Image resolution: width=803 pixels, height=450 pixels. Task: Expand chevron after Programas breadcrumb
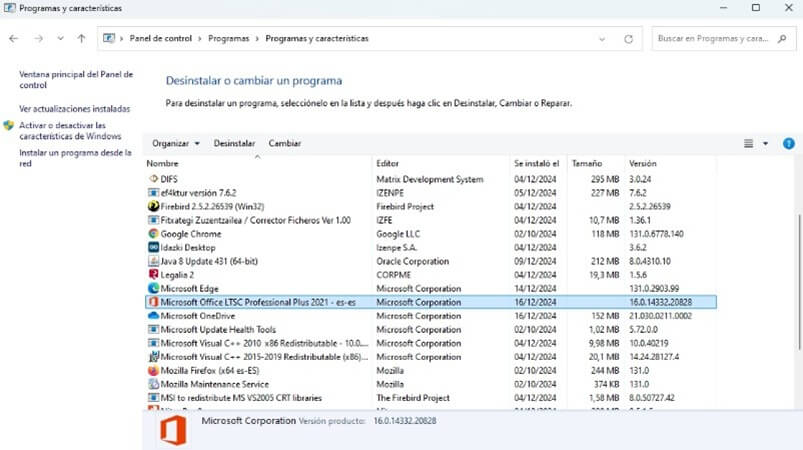(x=257, y=38)
